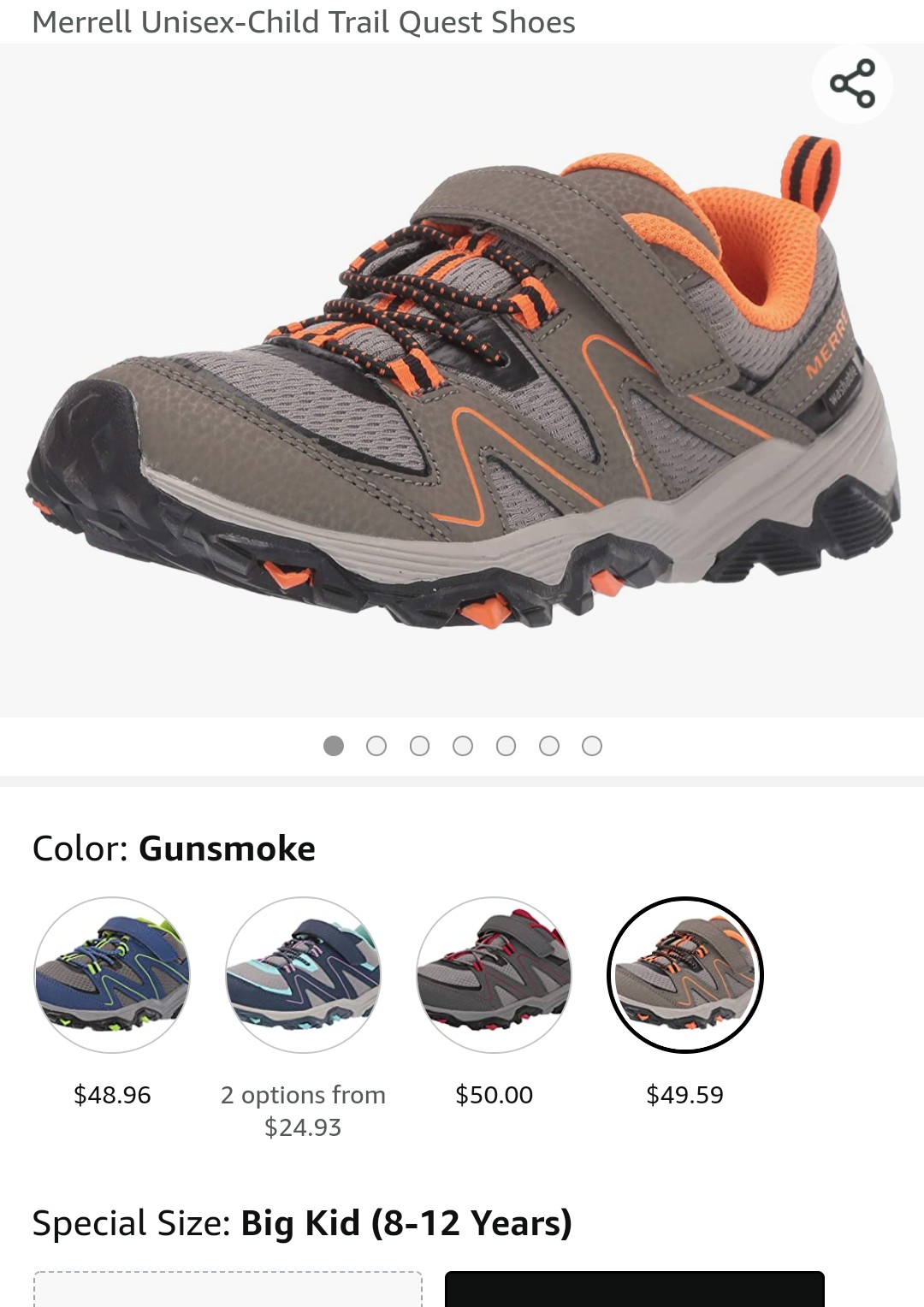Screen dimensions: 924x1307
Task: Go to fourth image carousel dot
Action: (463, 746)
